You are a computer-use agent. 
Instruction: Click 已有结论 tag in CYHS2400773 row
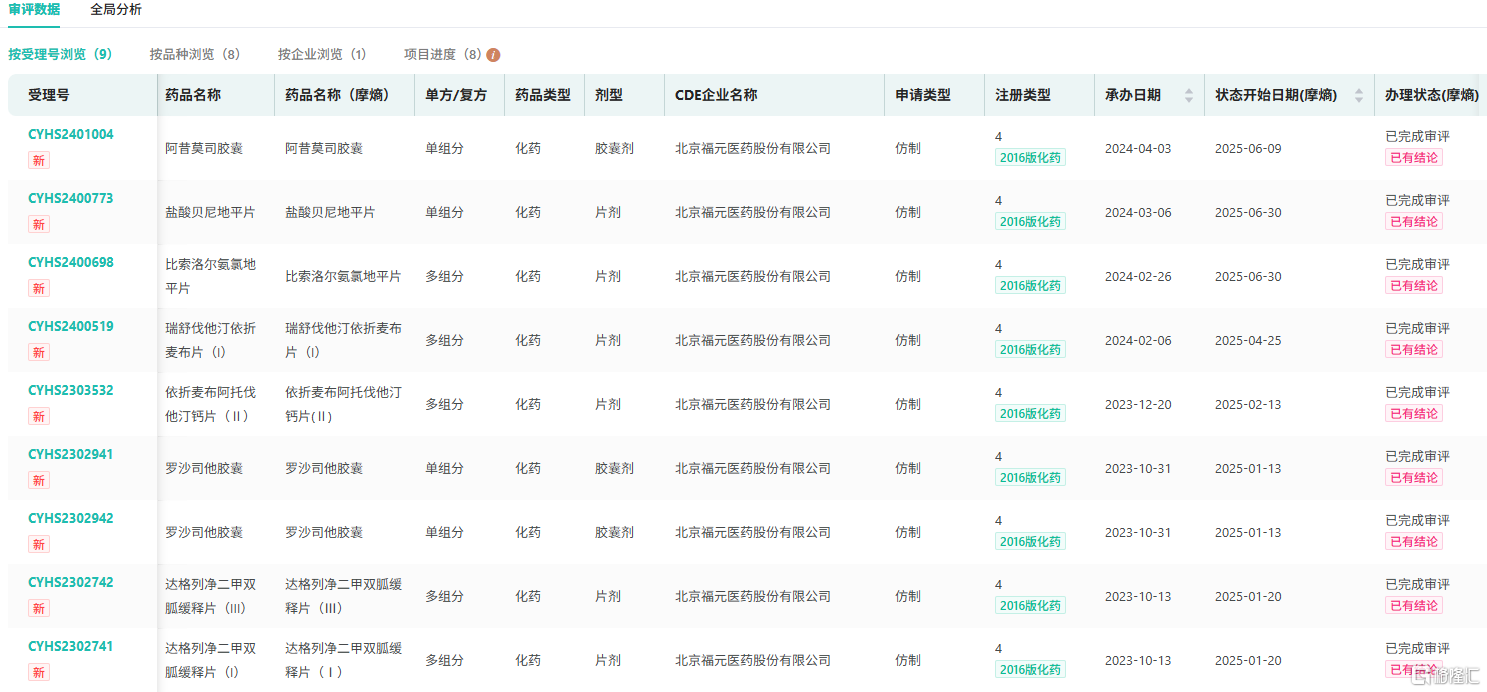coord(1414,221)
